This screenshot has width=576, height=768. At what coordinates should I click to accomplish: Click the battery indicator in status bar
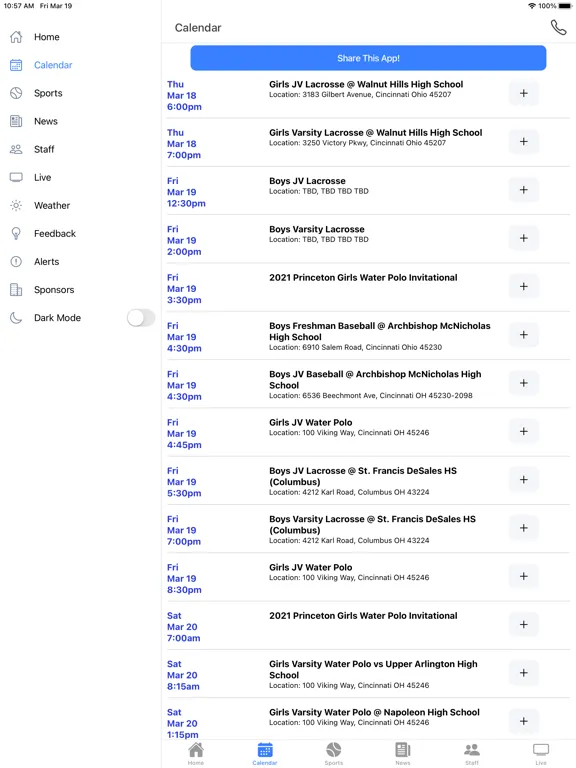click(565, 6)
